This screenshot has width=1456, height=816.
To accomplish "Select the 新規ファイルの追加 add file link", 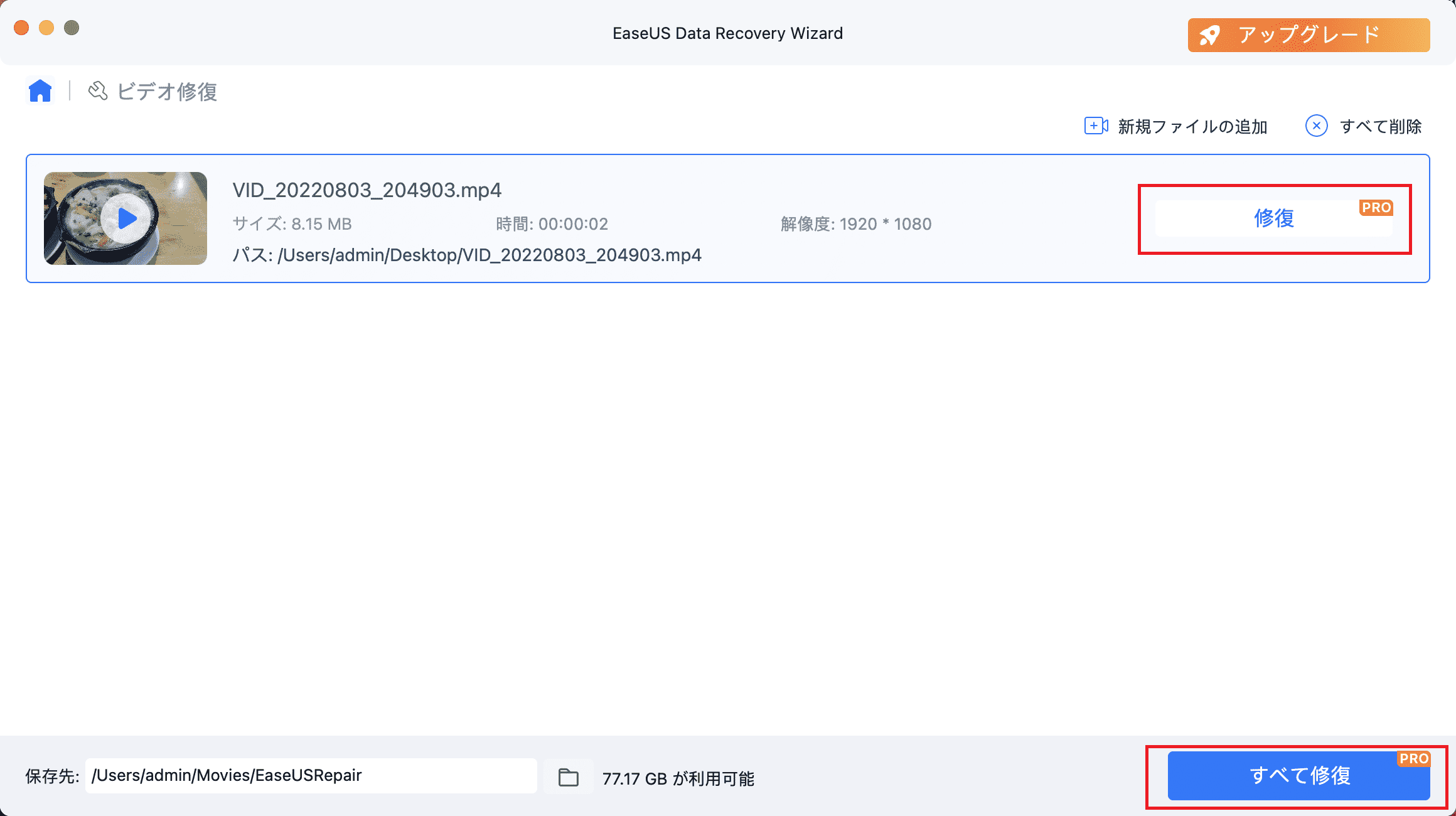I will pos(1191,126).
